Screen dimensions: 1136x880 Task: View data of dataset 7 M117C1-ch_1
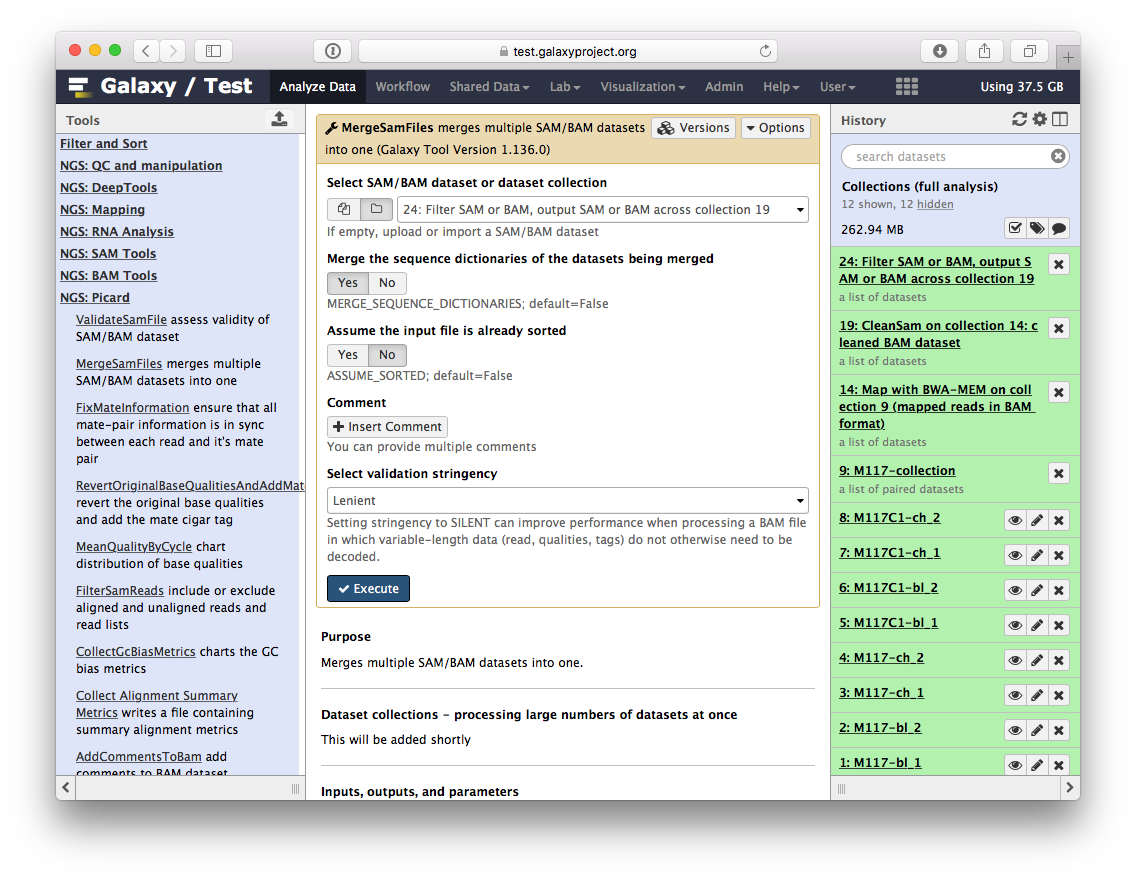[x=1015, y=555]
